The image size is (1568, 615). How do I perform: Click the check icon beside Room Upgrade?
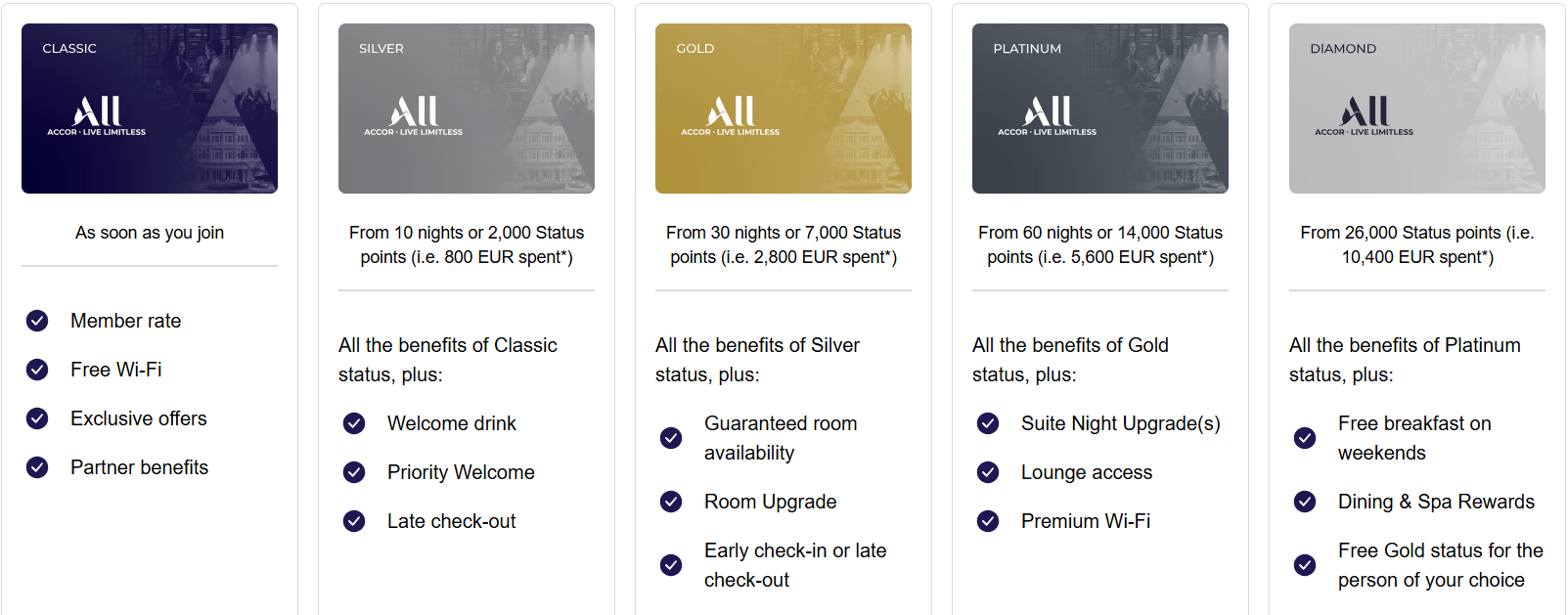point(671,502)
